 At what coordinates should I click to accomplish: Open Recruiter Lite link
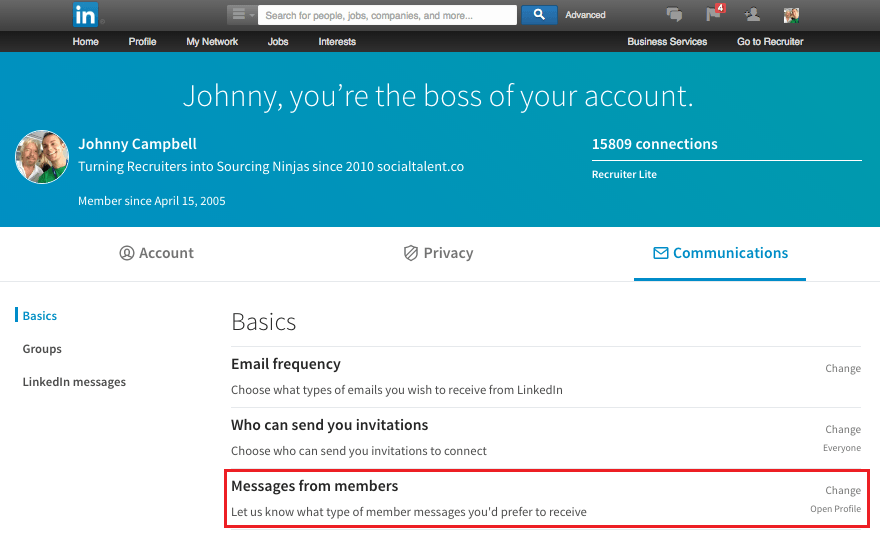tap(624, 174)
